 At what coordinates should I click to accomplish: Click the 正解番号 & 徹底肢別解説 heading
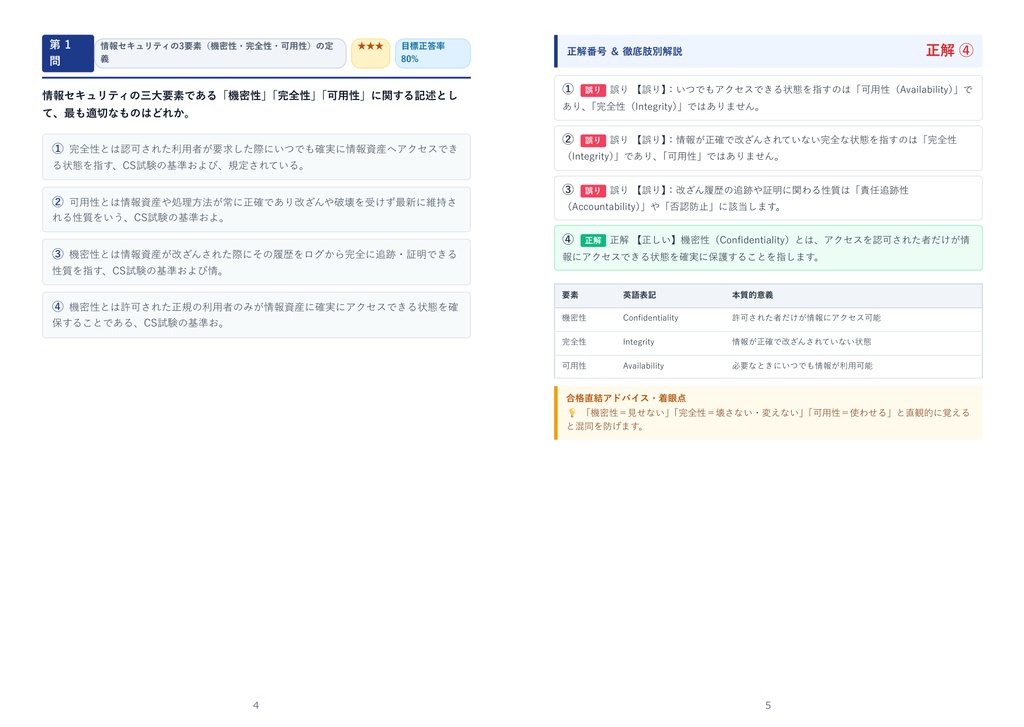[x=624, y=51]
